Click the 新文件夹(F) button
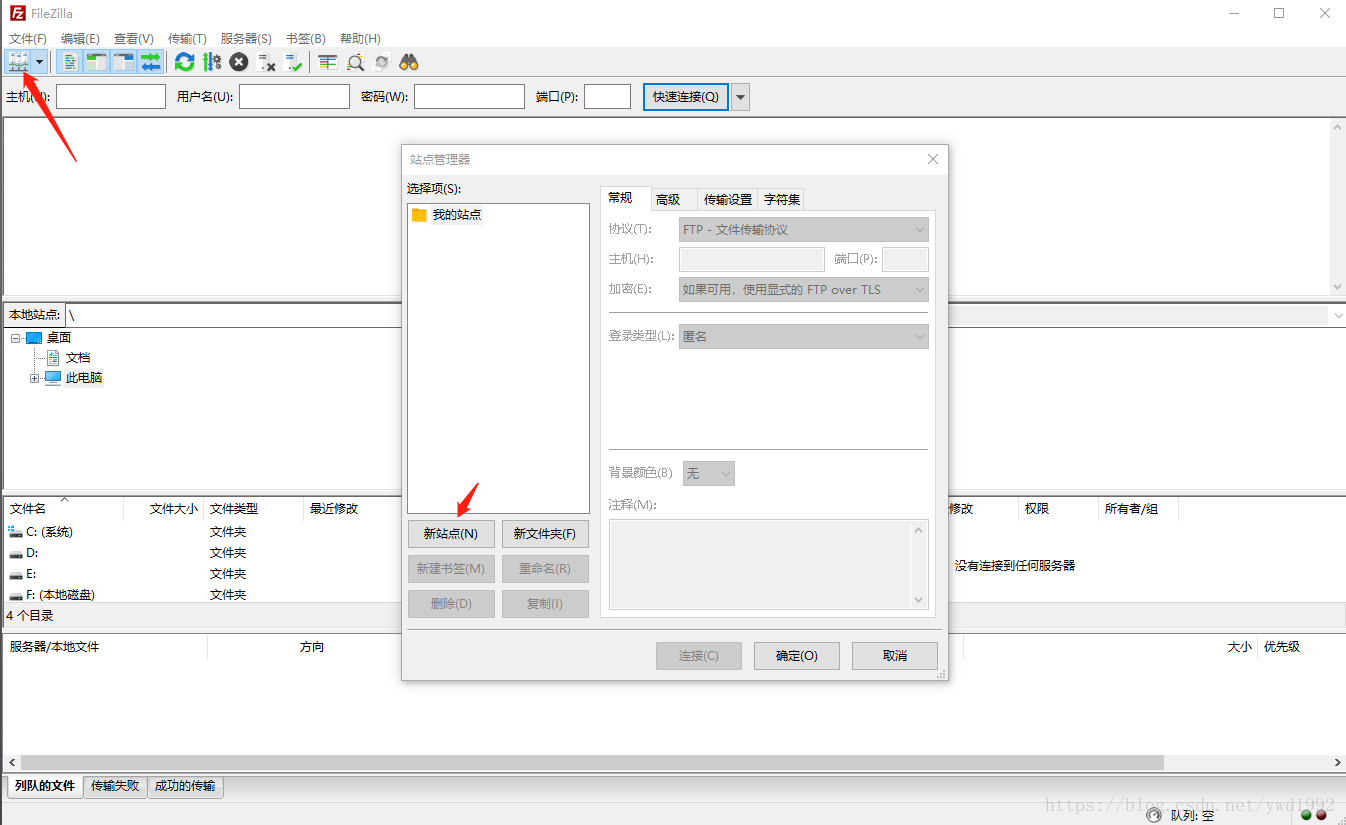The image size is (1346, 825). click(545, 534)
